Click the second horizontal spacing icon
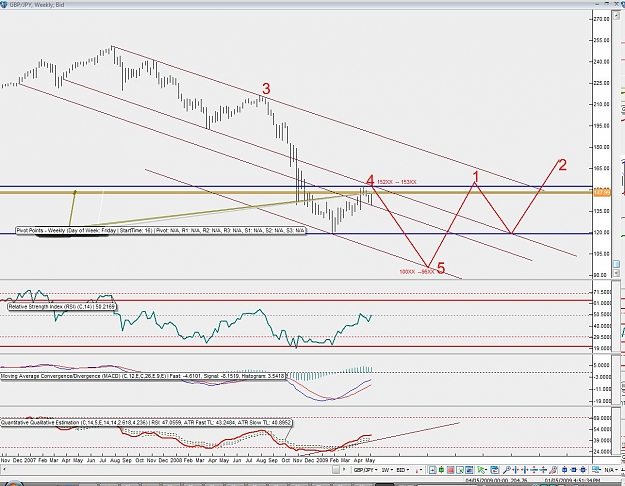The height and width of the screenshot is (486, 625). pos(525,470)
